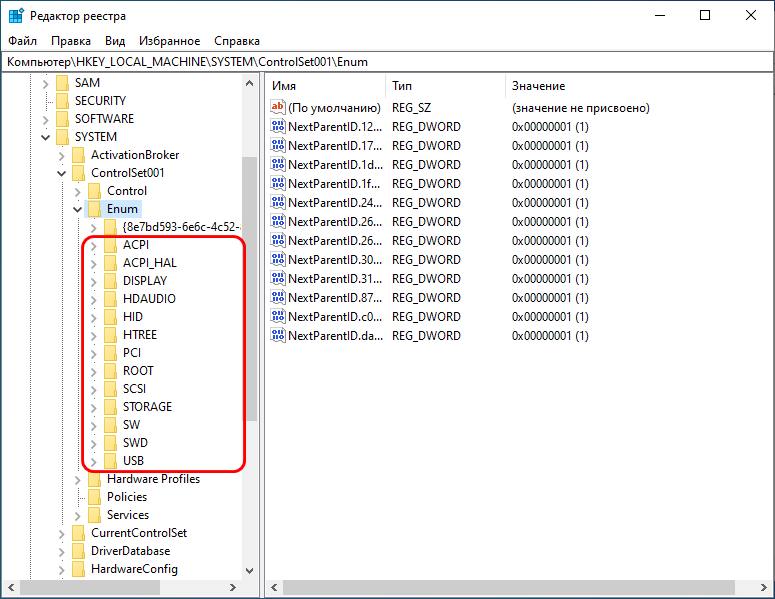Click the registry path address bar
Image resolution: width=775 pixels, height=599 pixels.
point(388,62)
